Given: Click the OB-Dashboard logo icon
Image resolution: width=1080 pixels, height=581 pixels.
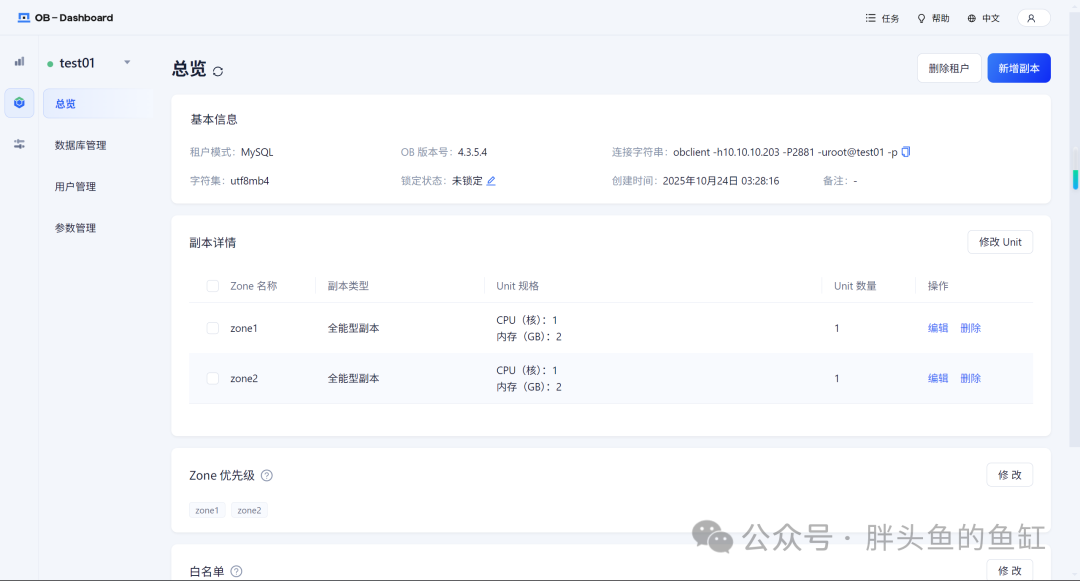Looking at the screenshot, I should tap(23, 17).
